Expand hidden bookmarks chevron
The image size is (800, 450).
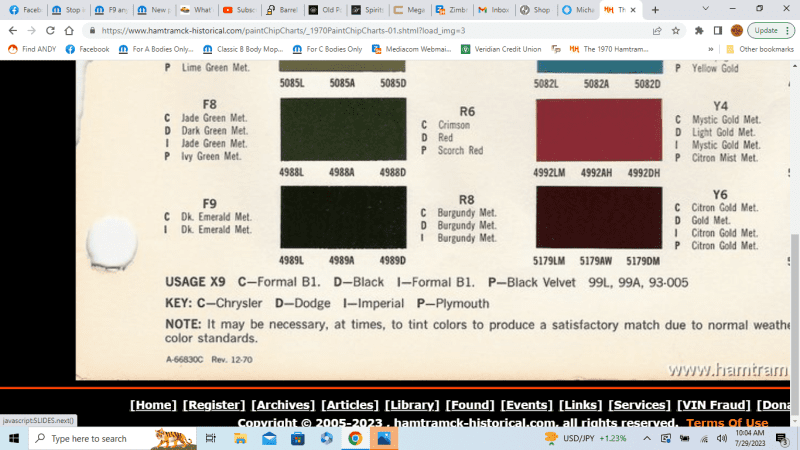tap(711, 49)
